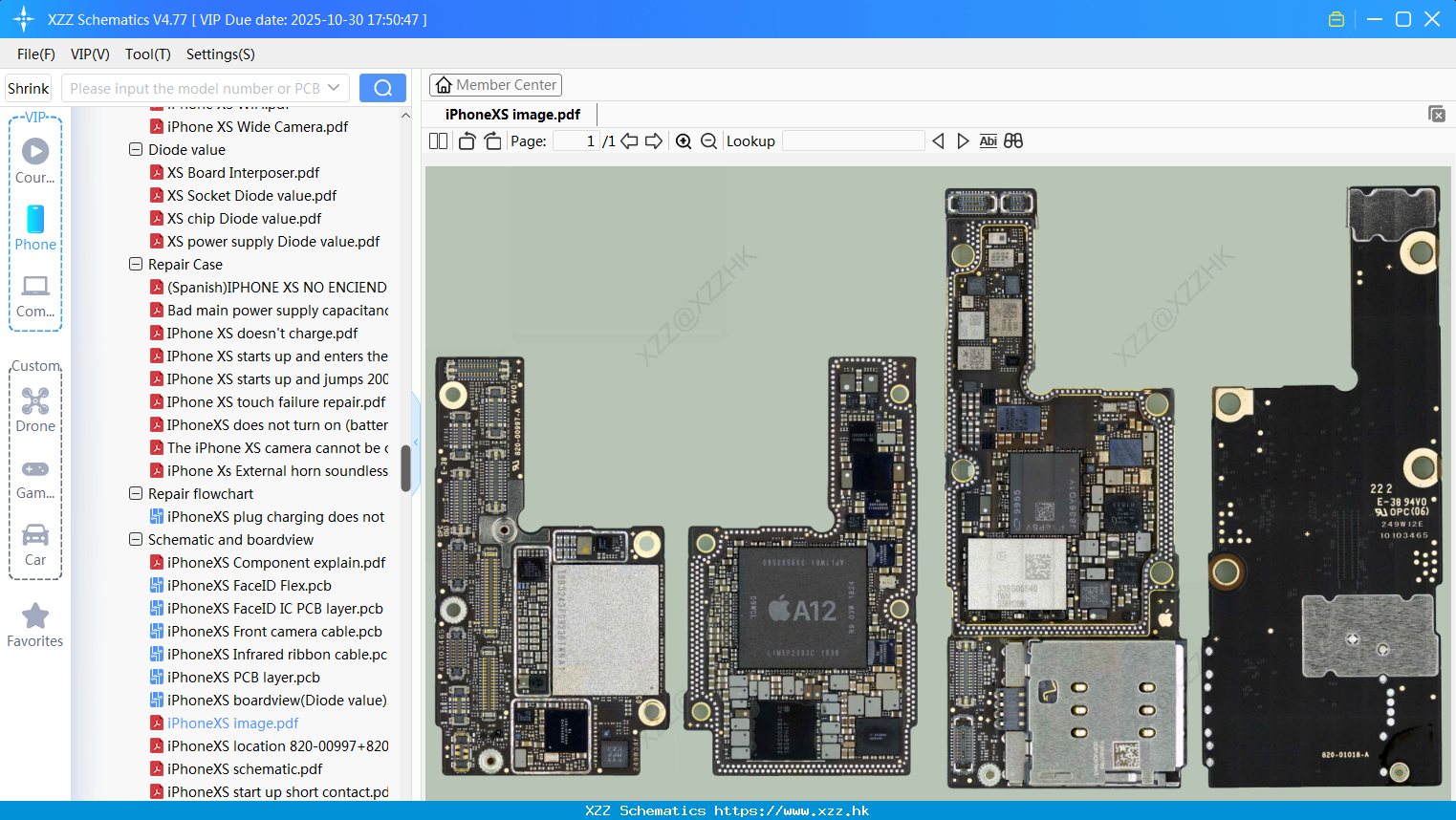The height and width of the screenshot is (820, 1456).
Task: Open the Courses sidebar icon
Action: pos(35,161)
